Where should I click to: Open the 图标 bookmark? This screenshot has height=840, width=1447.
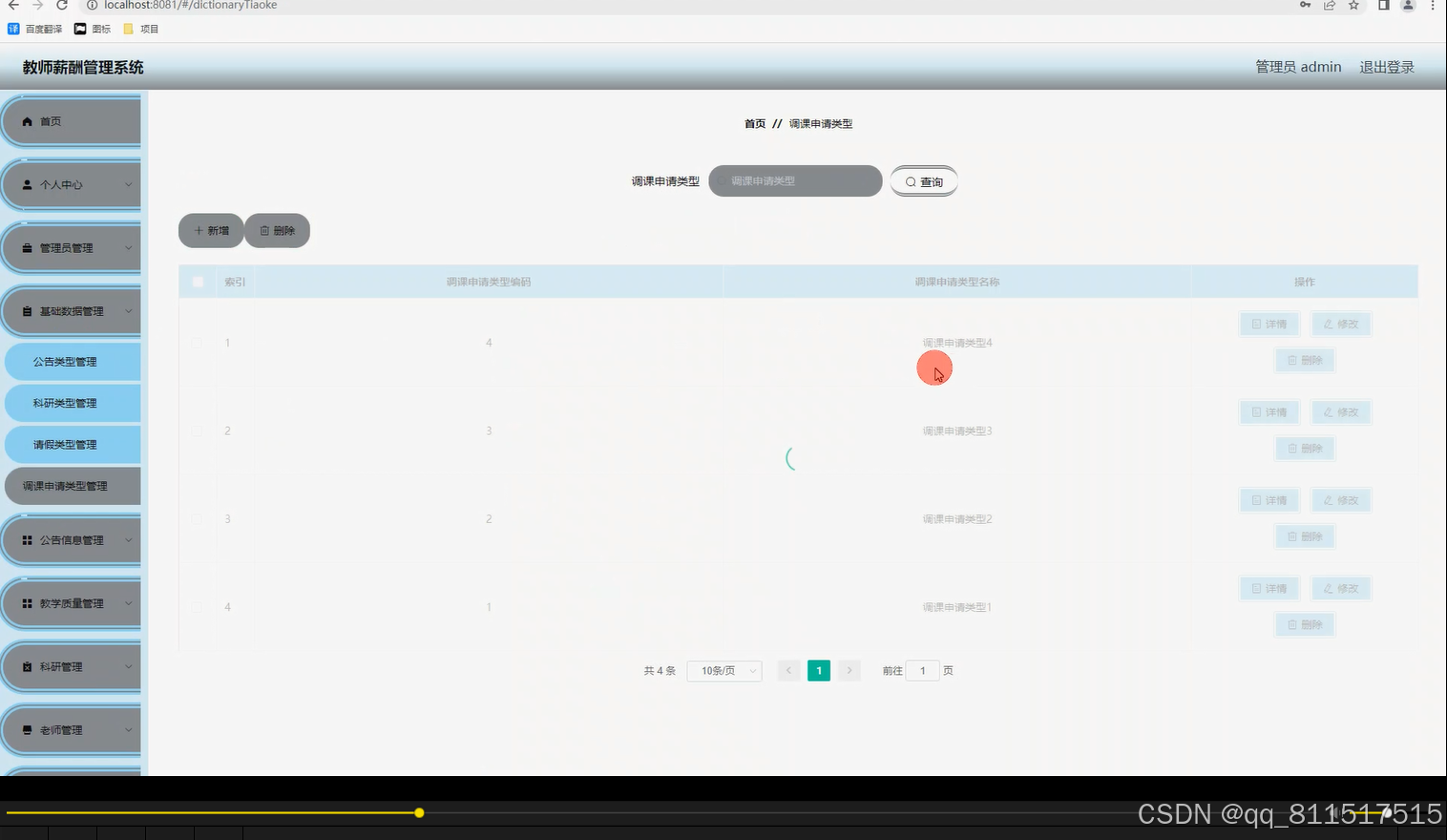coord(93,29)
